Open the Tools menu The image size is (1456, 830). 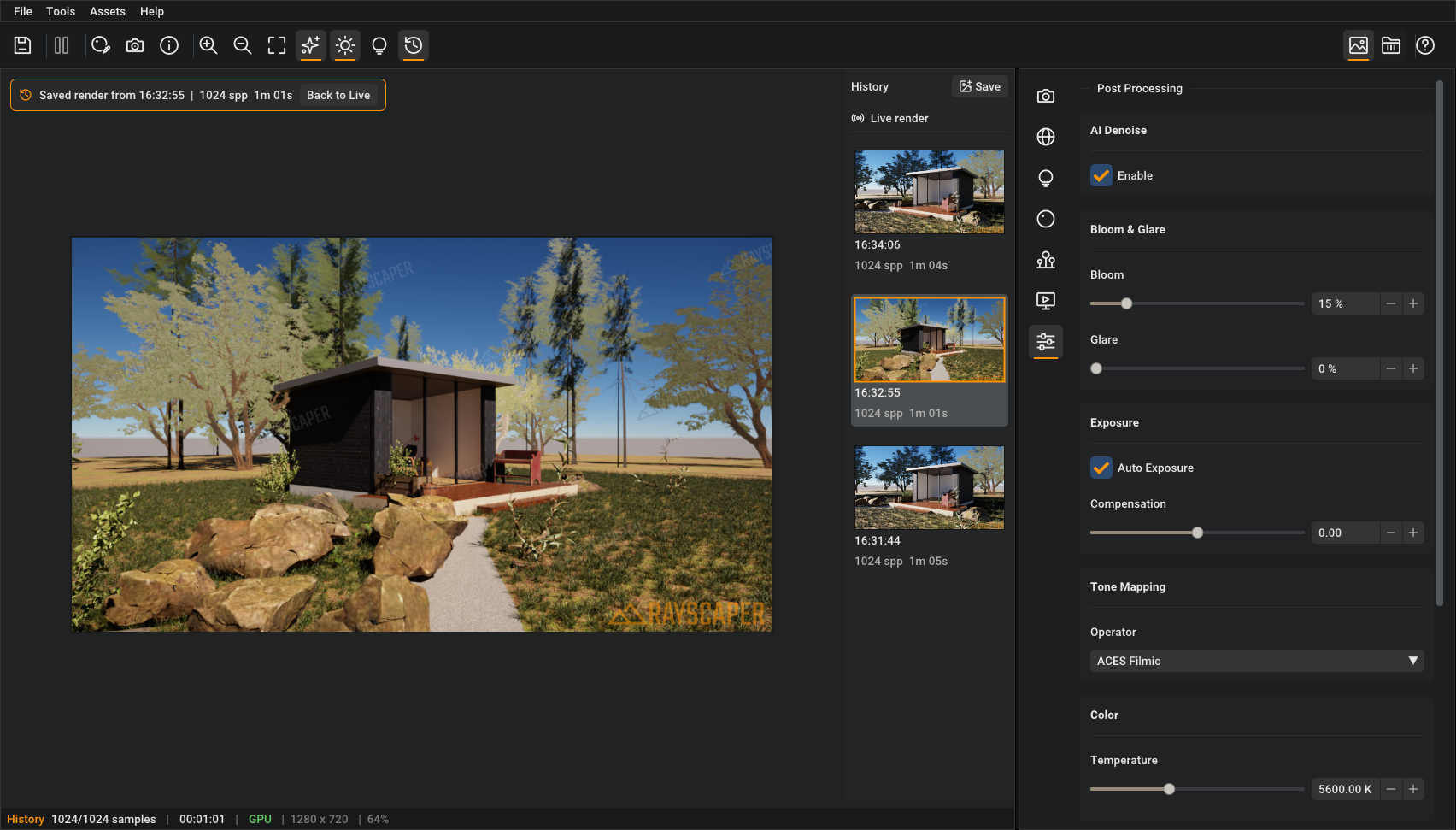[x=61, y=11]
